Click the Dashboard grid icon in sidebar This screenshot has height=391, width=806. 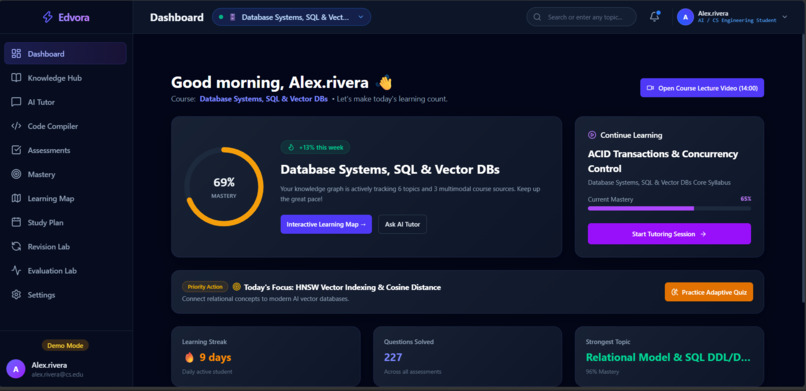[16, 53]
